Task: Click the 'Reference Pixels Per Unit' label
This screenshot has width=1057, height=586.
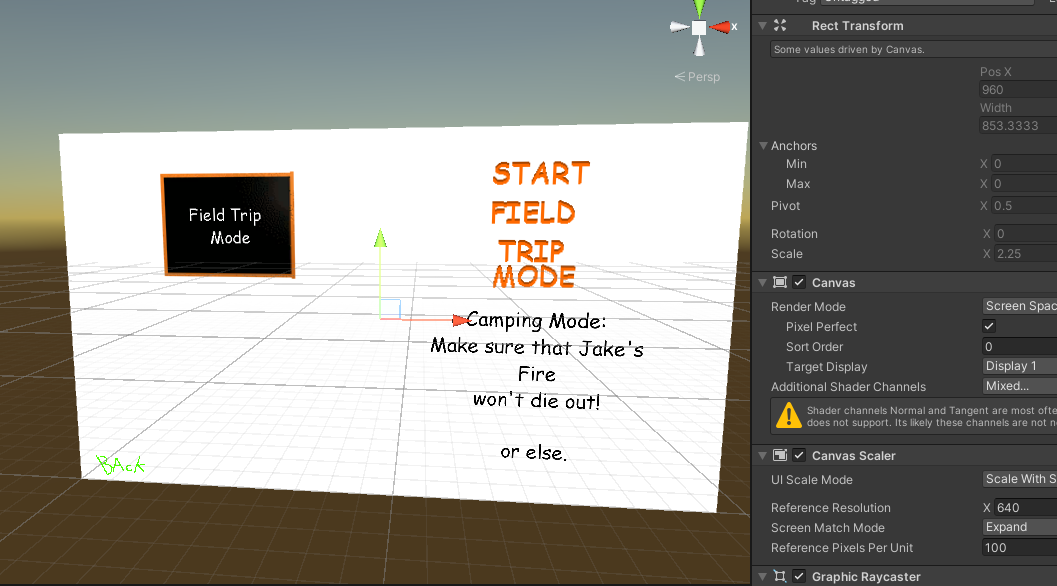Action: click(x=842, y=548)
